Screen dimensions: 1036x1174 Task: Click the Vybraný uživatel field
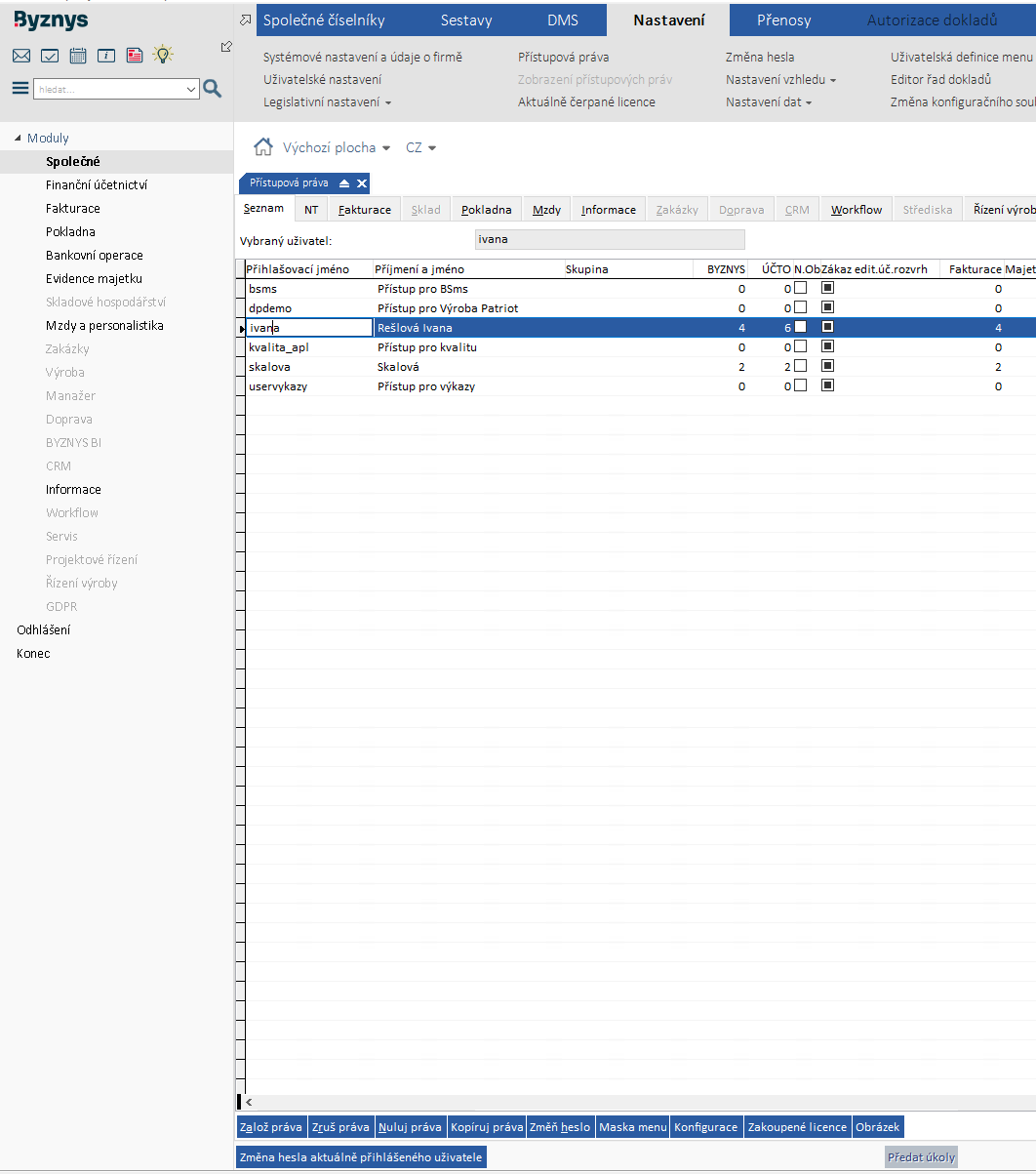click(608, 239)
